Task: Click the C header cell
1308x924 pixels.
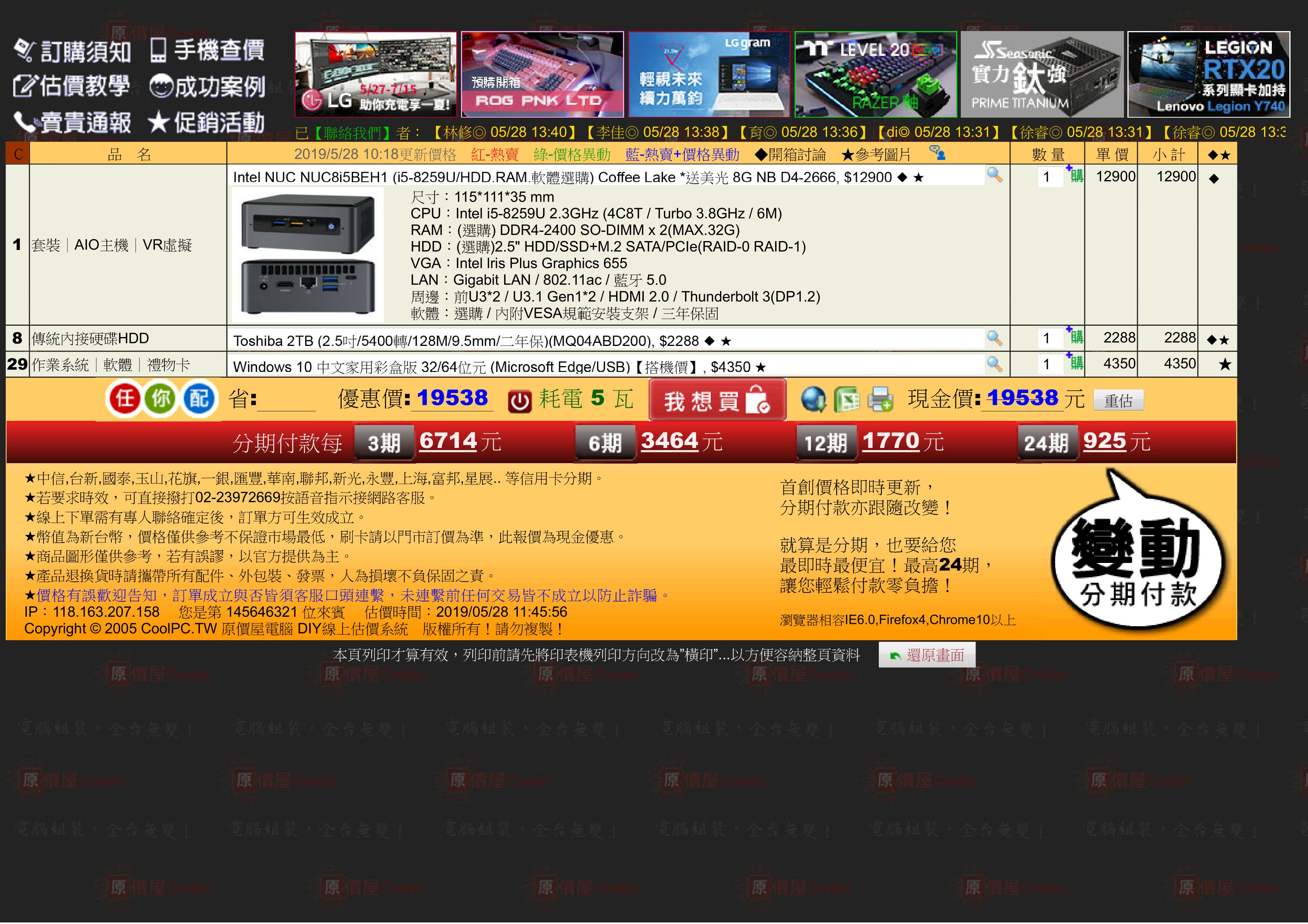Action: point(17,154)
